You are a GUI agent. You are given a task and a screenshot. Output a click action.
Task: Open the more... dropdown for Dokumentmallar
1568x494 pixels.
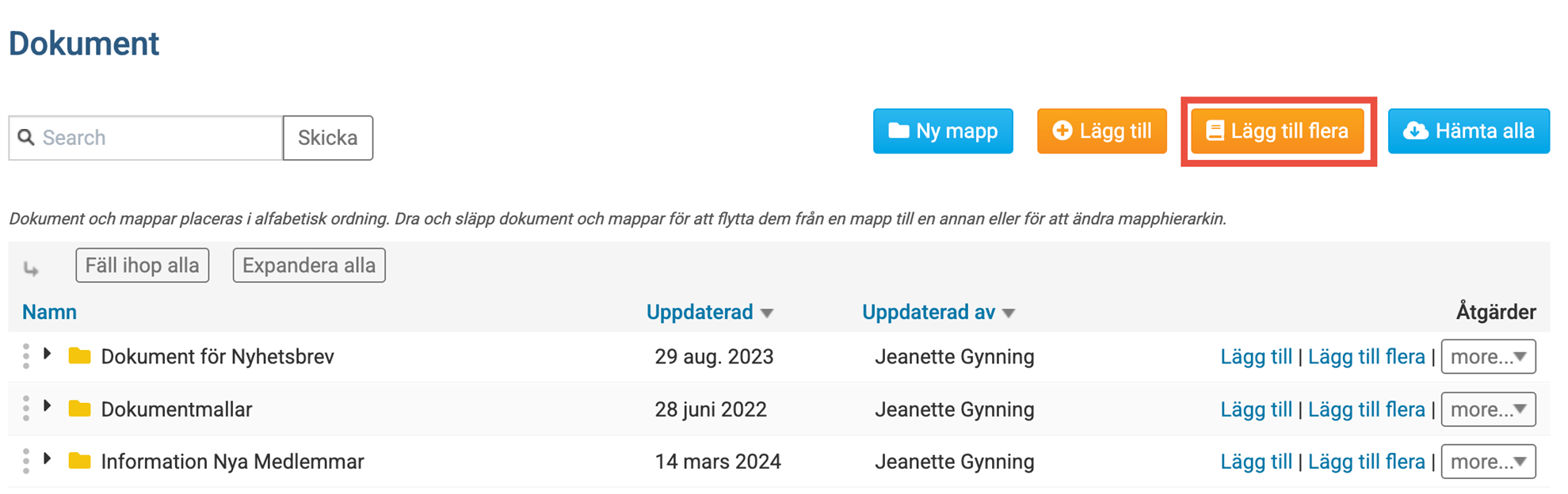click(x=1488, y=409)
